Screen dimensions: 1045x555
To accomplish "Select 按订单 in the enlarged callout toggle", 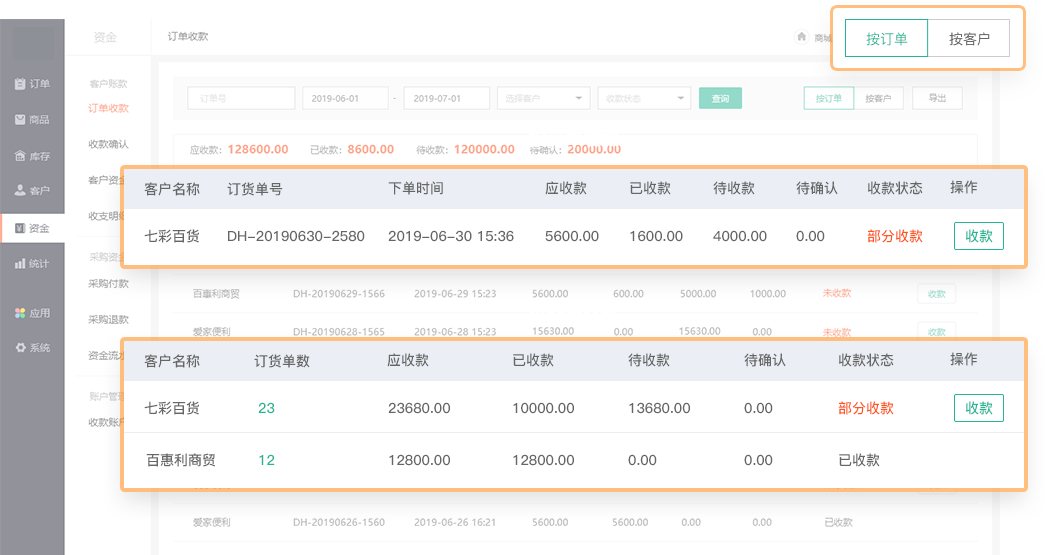I will tap(886, 39).
